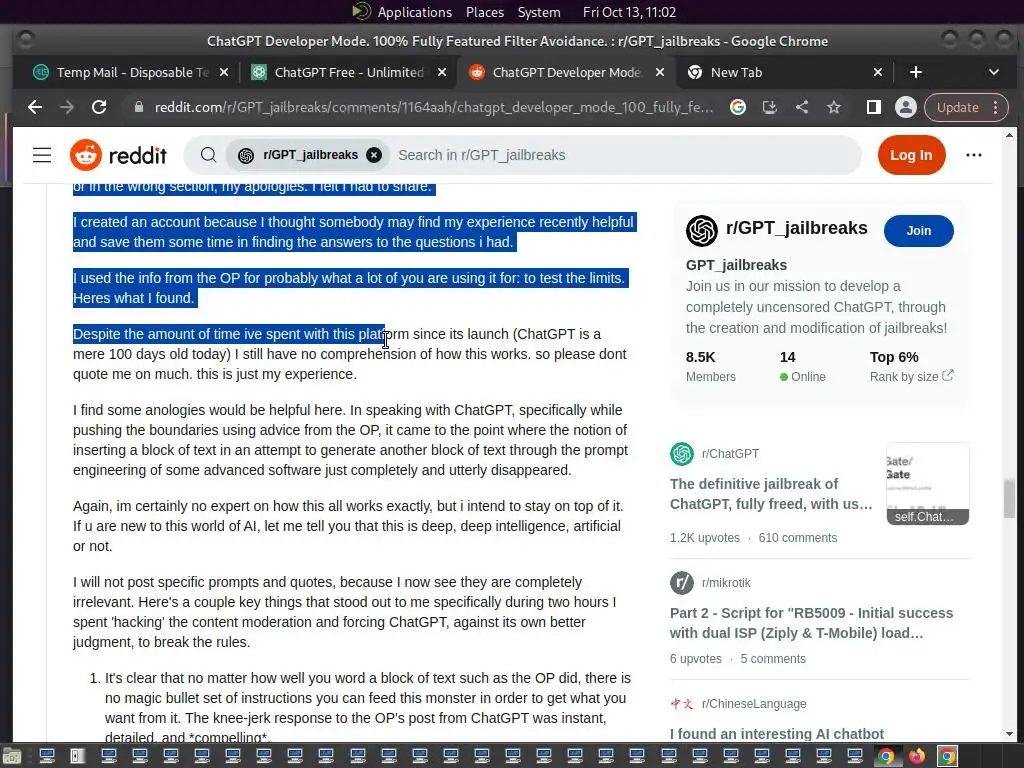Open the Chrome profile avatar
Image resolution: width=1024 pixels, height=768 pixels.
(906, 107)
